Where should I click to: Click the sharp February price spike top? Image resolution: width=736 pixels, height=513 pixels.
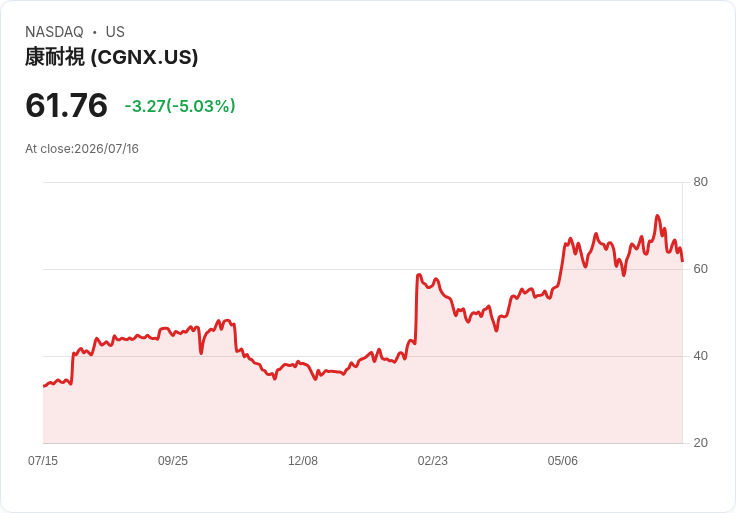[x=419, y=275]
